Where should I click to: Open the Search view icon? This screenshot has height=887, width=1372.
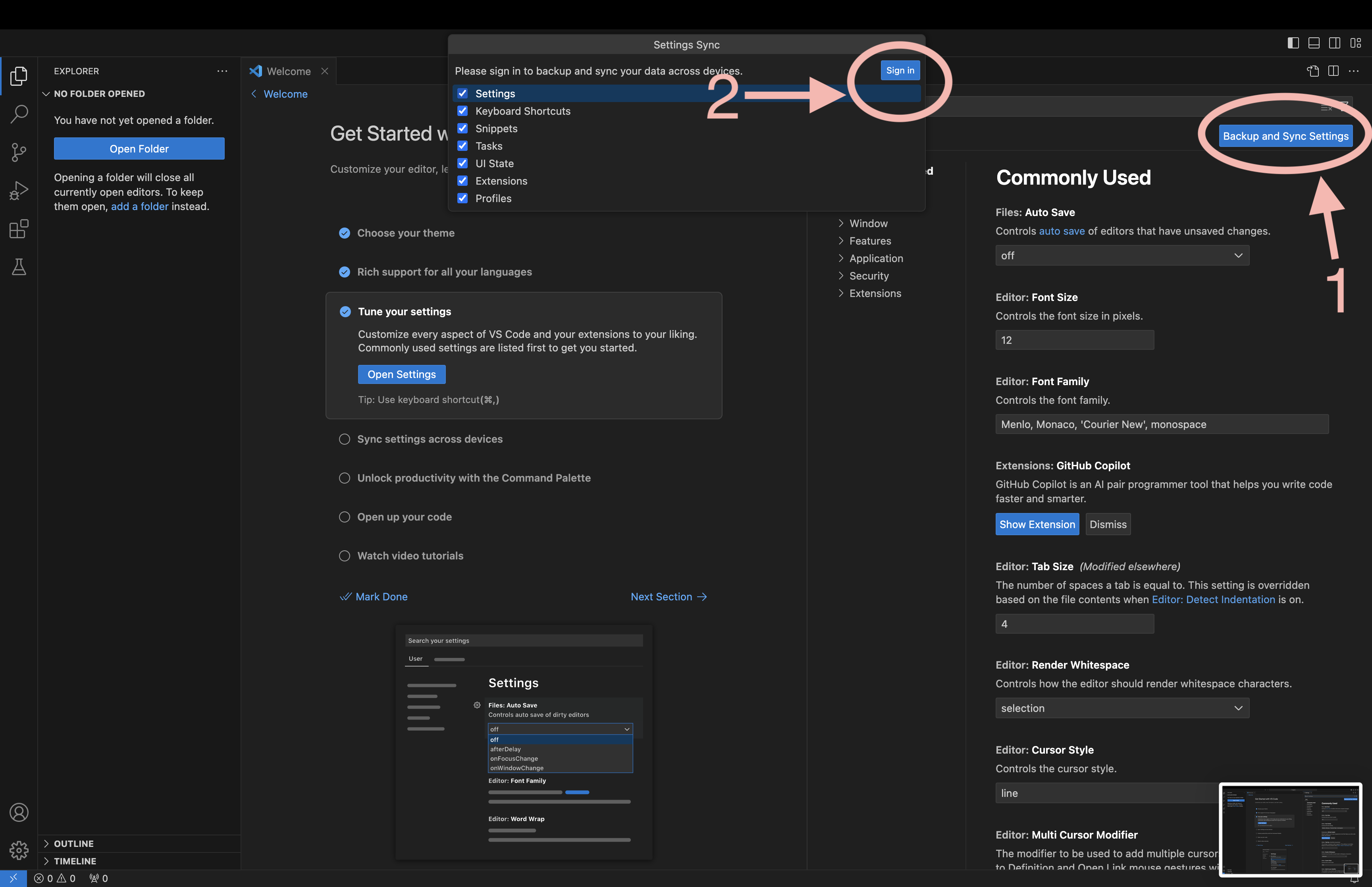[19, 114]
